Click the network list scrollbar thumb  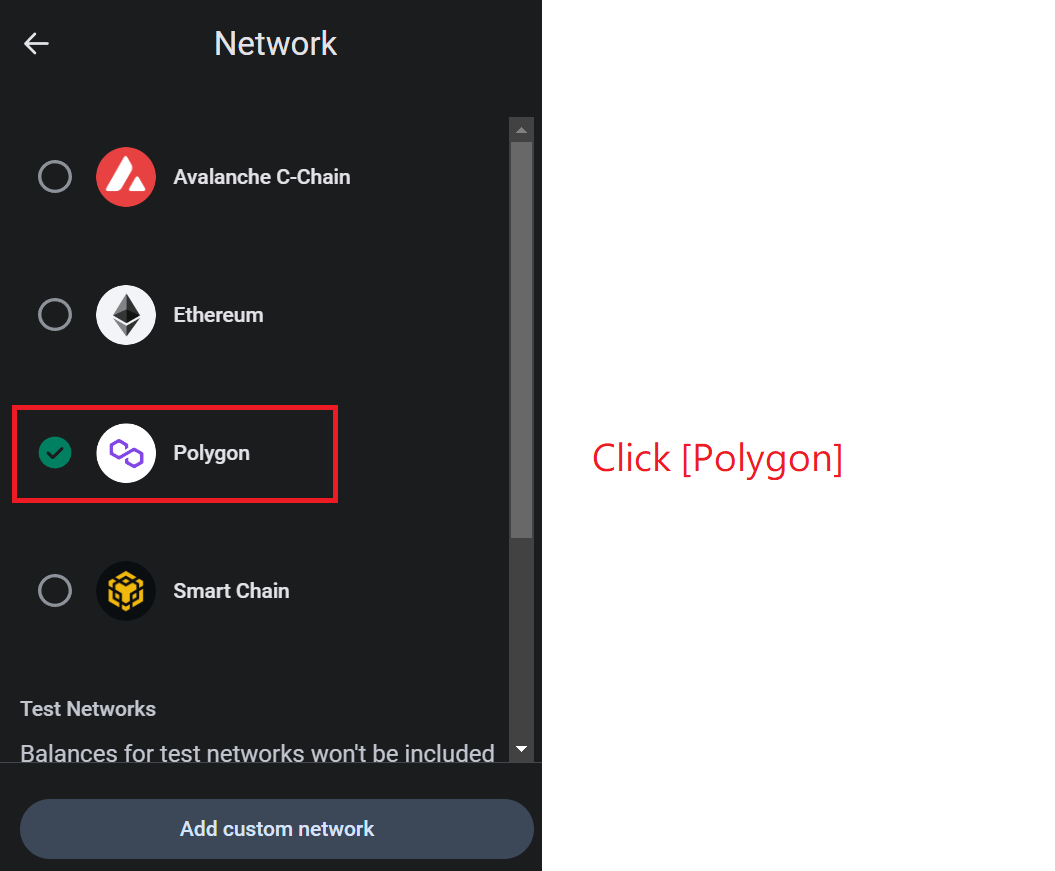[x=521, y=340]
